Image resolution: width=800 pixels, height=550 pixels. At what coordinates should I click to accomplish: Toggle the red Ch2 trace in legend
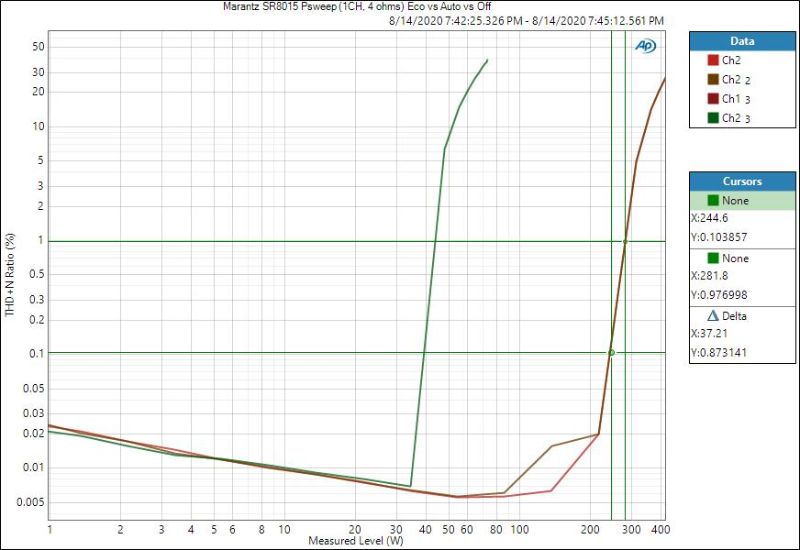tap(712, 61)
